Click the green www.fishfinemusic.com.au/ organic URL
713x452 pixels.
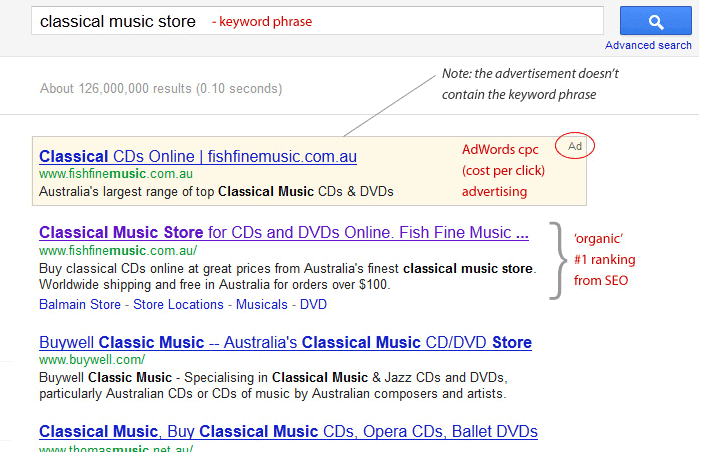[x=118, y=251]
